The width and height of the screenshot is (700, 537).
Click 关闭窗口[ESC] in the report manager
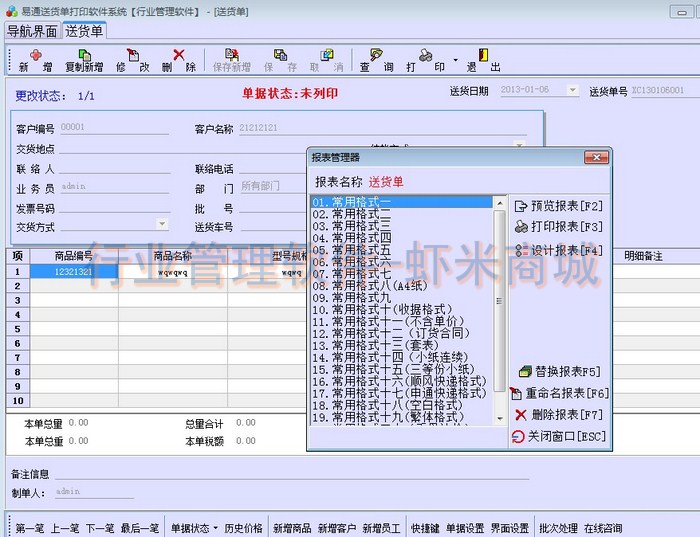click(x=559, y=436)
